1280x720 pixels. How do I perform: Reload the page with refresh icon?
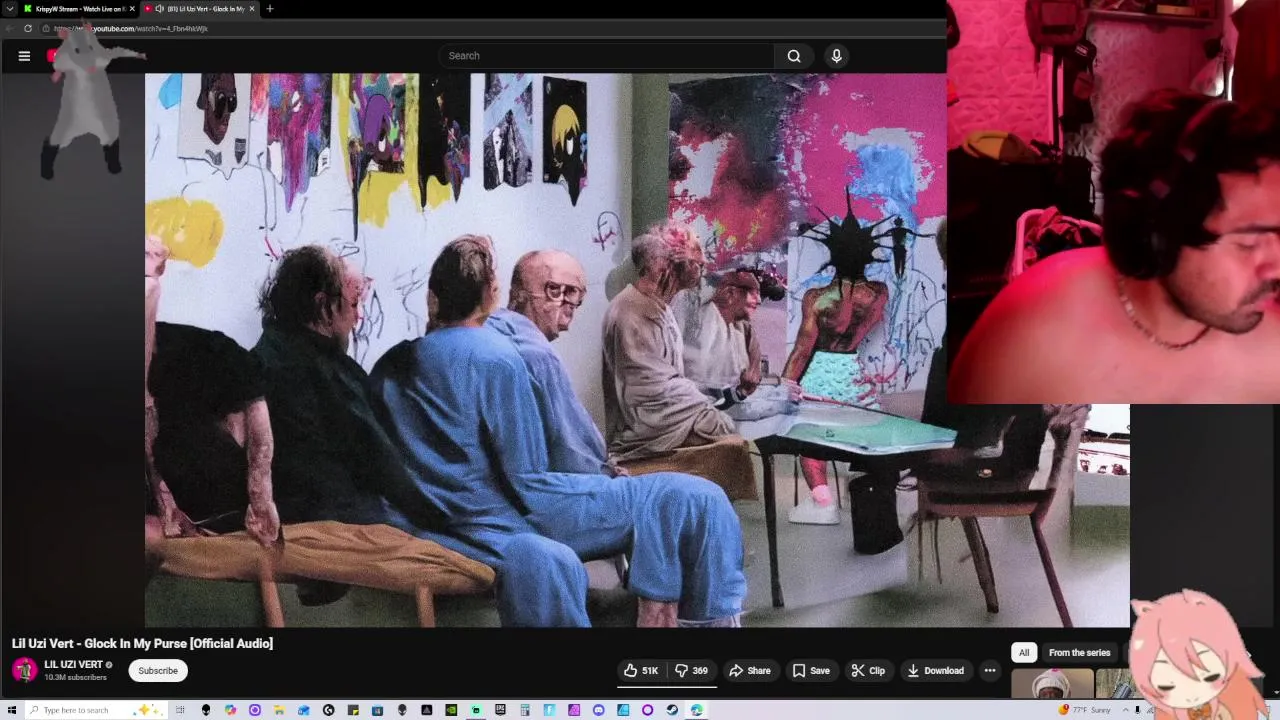click(28, 29)
